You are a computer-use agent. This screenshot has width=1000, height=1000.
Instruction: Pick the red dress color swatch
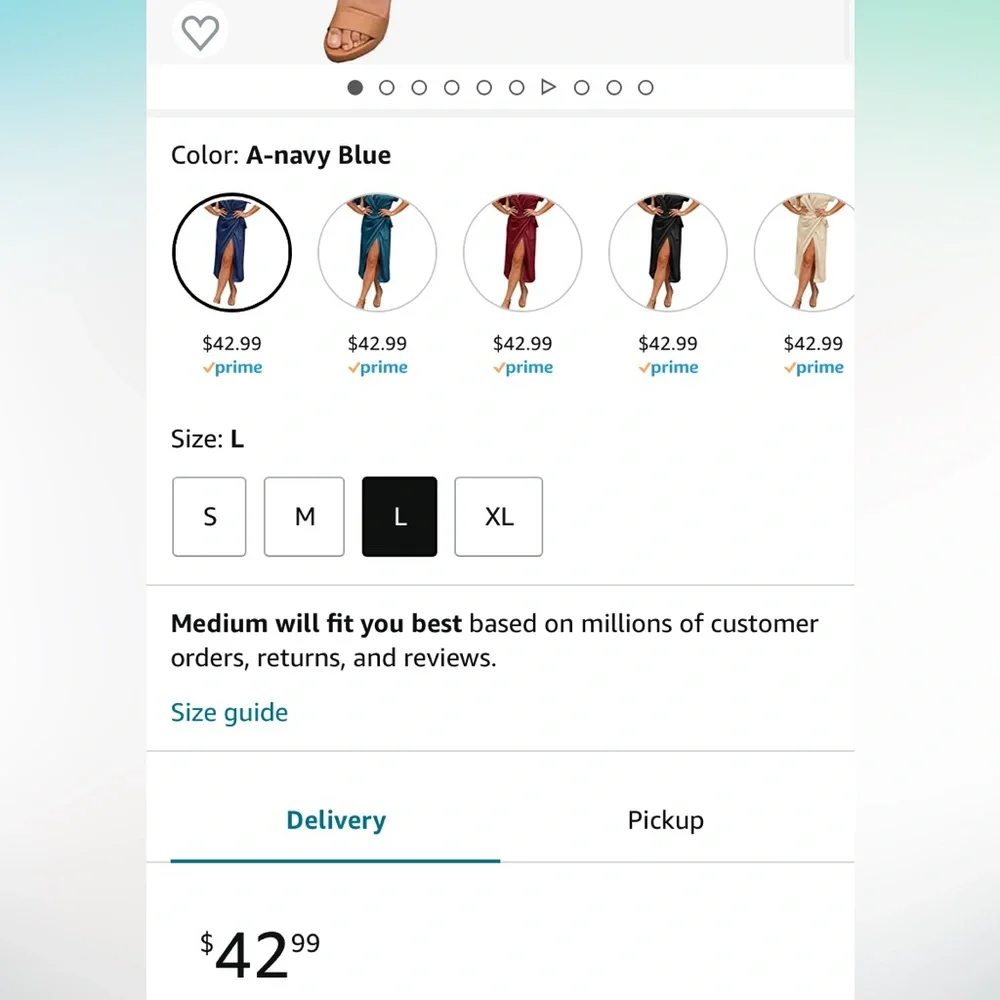click(522, 253)
